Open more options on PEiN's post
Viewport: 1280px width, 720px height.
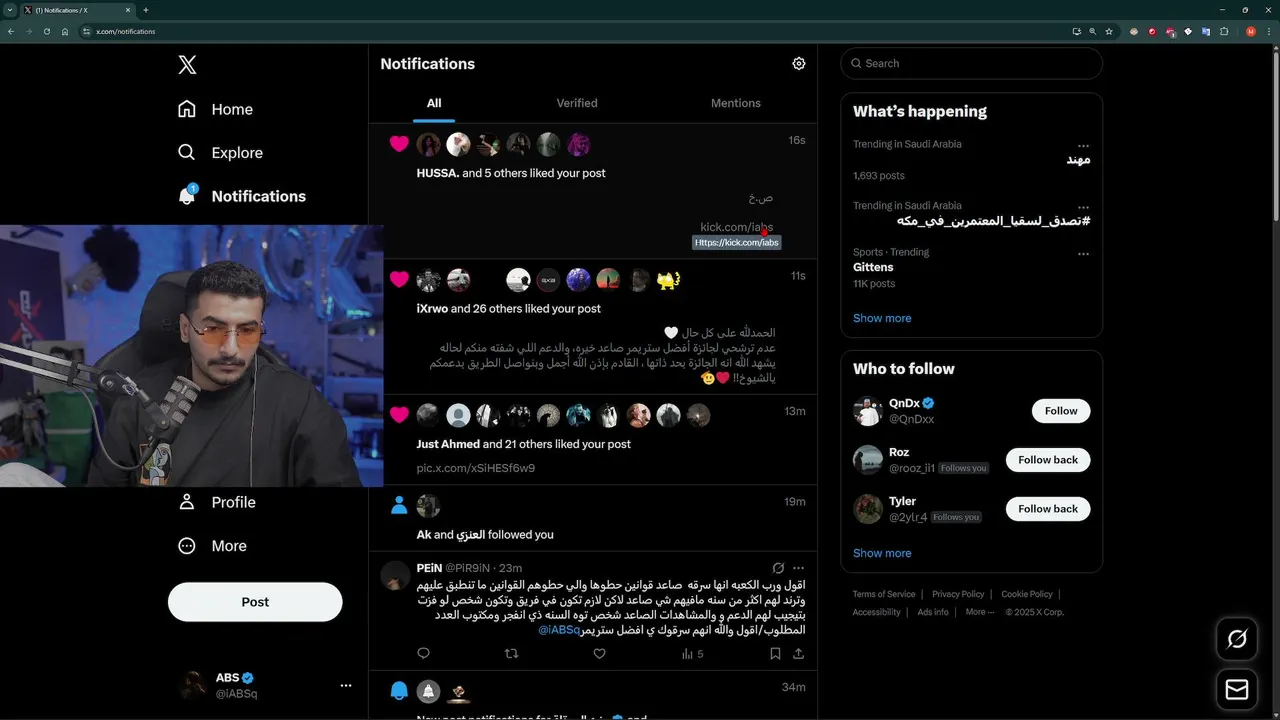(798, 568)
